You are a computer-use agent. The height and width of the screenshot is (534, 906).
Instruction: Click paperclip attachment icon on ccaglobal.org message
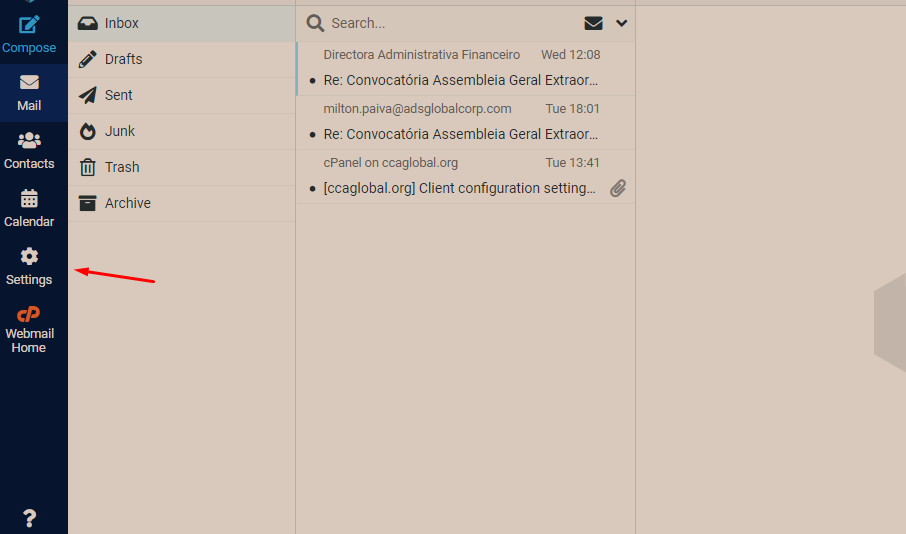[618, 188]
